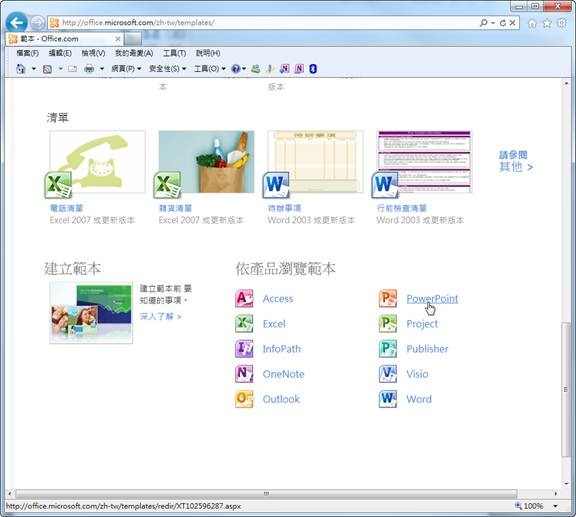Click the search magnifier in address bar
This screenshot has height=517, width=576.
483,23
